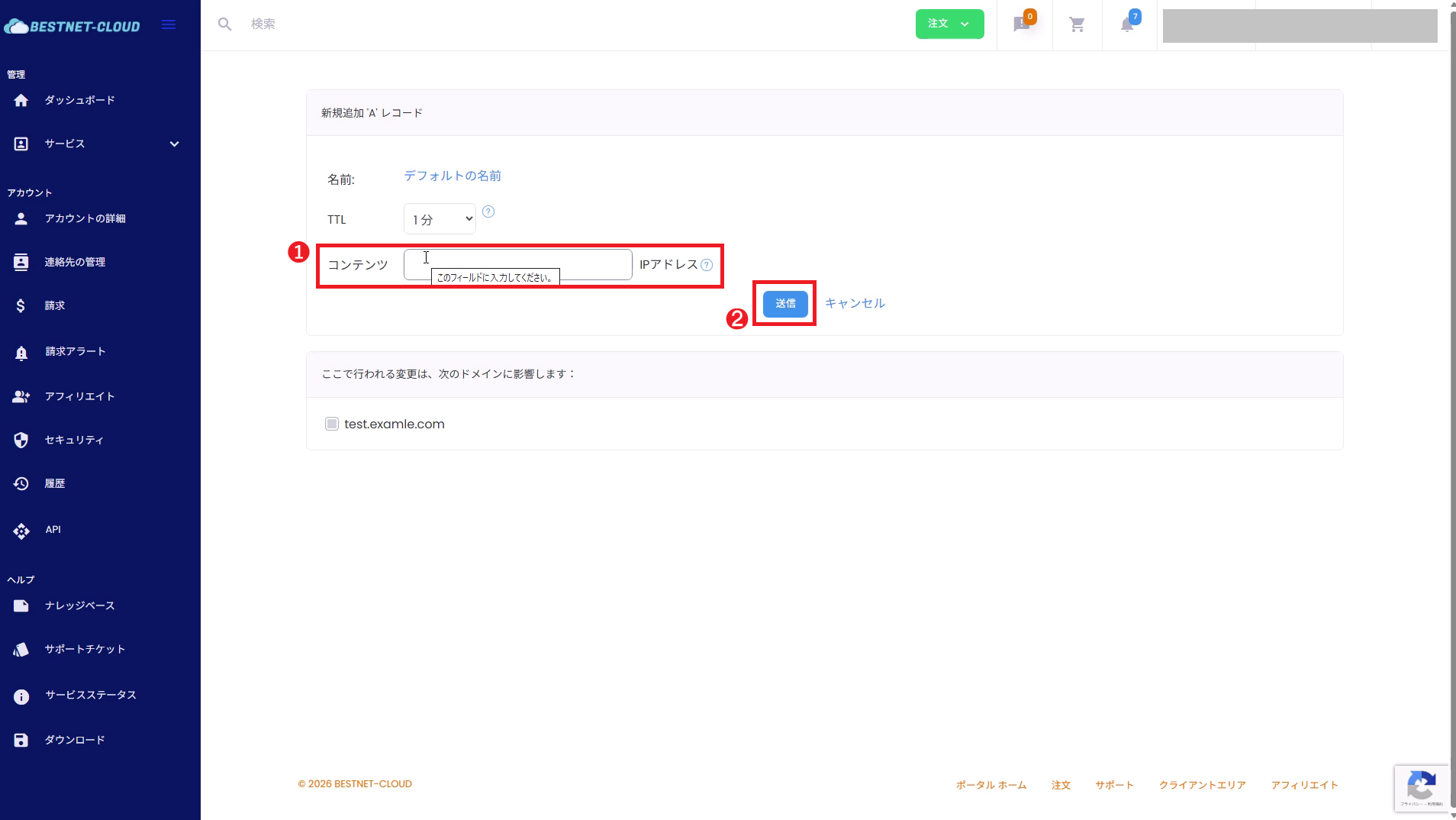1456x820 pixels.
Task: Click the キャンセル link
Action: pyautogui.click(x=855, y=302)
